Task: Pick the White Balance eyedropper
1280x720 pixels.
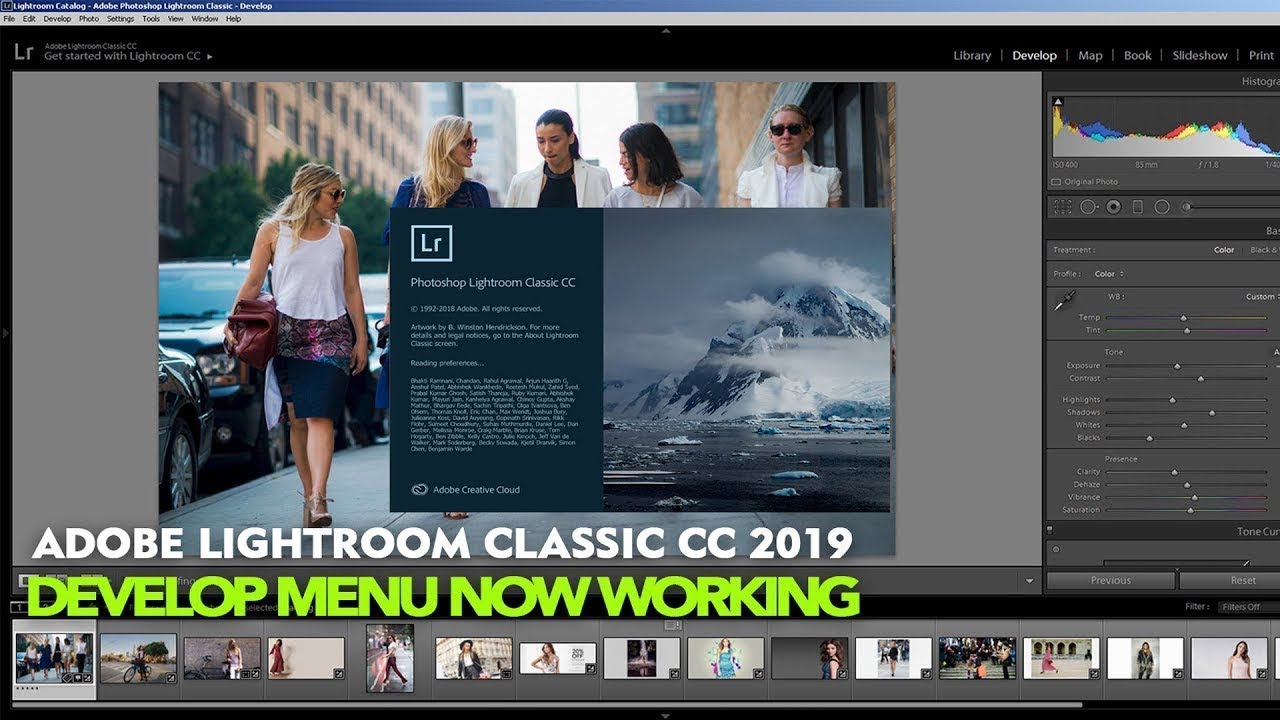Action: (1064, 300)
